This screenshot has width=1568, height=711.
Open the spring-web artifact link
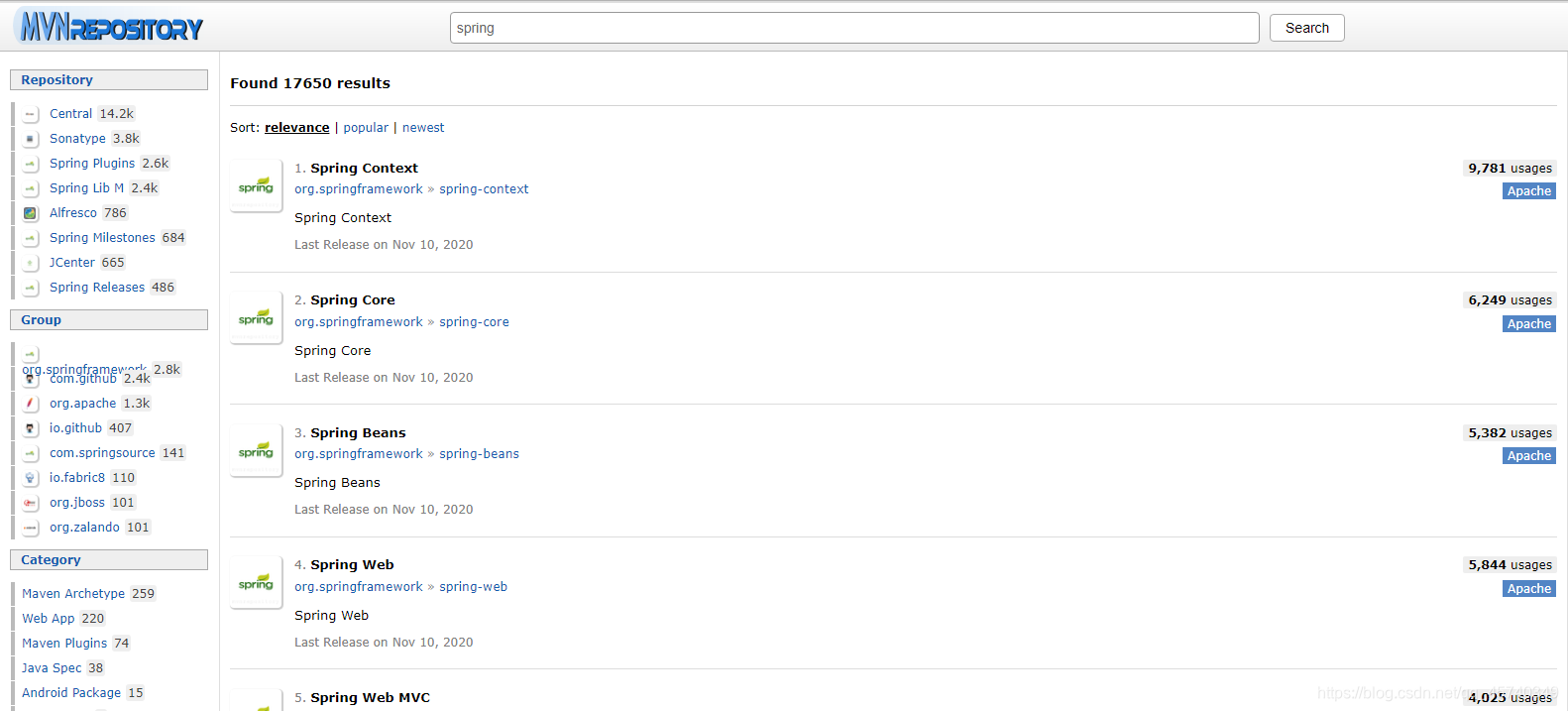473,587
